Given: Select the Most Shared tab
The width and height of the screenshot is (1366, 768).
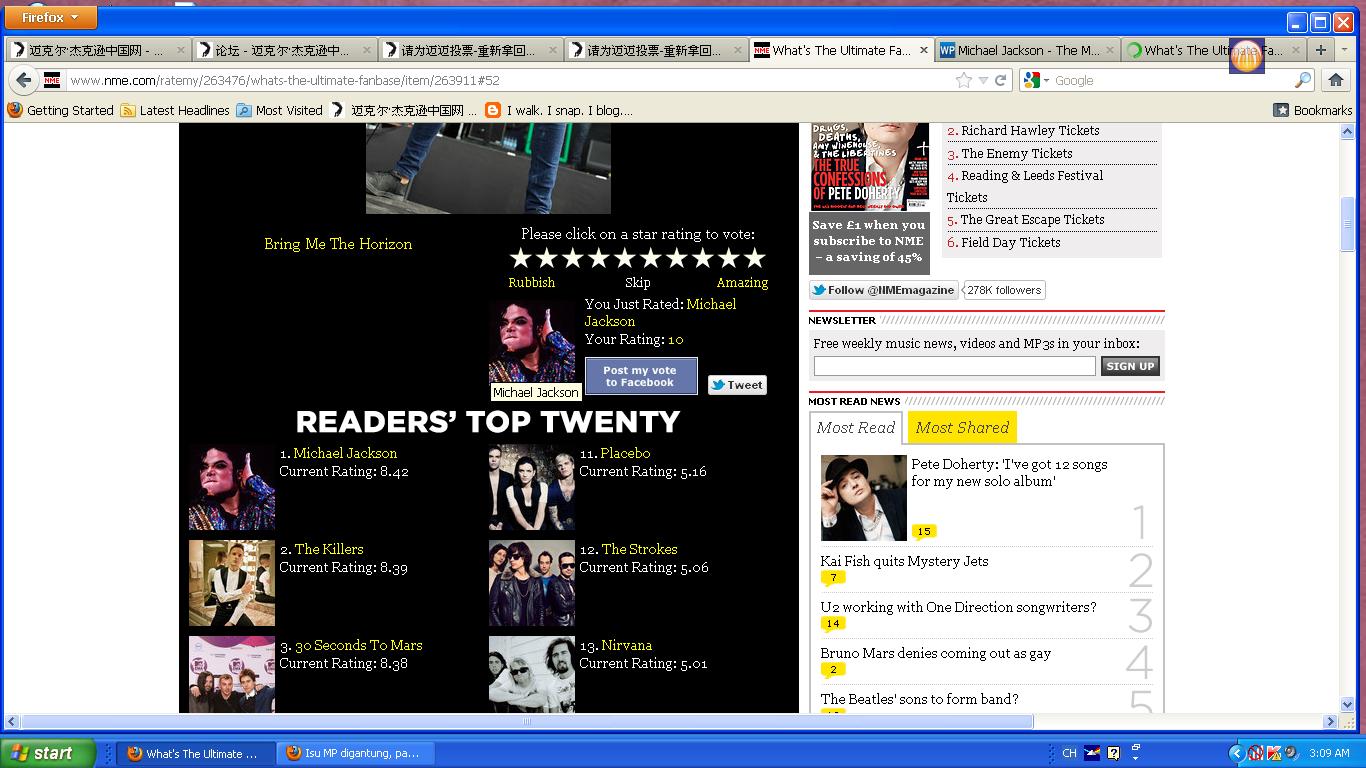Looking at the screenshot, I should (962, 427).
